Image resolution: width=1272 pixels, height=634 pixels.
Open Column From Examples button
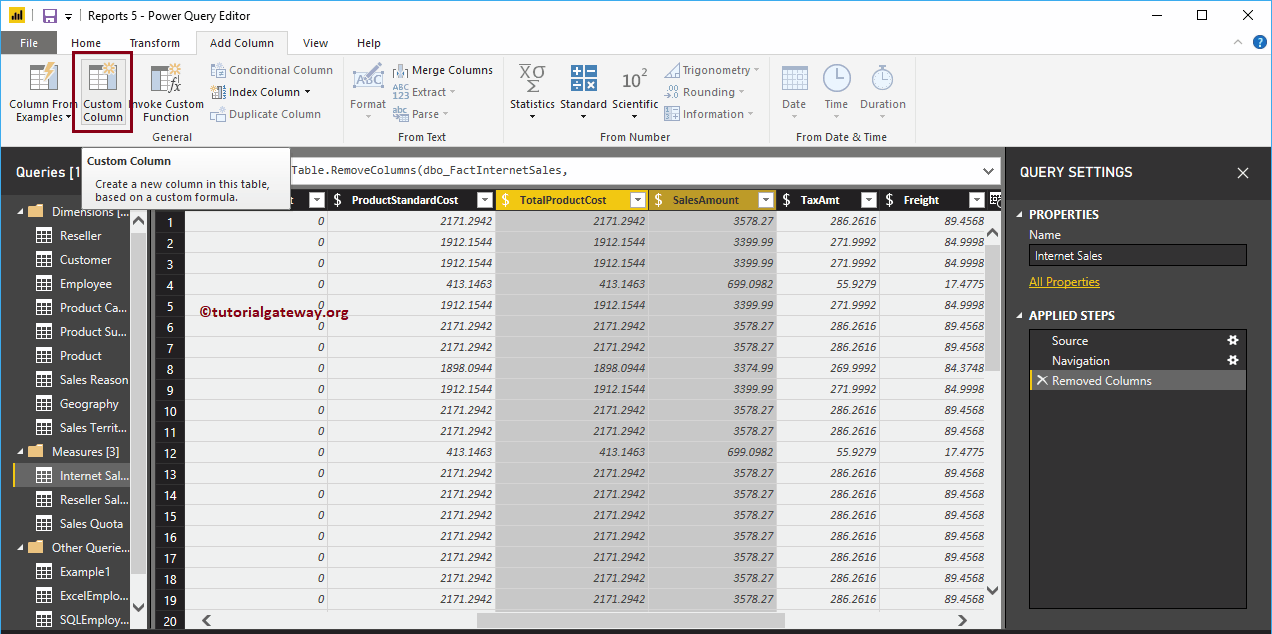43,93
